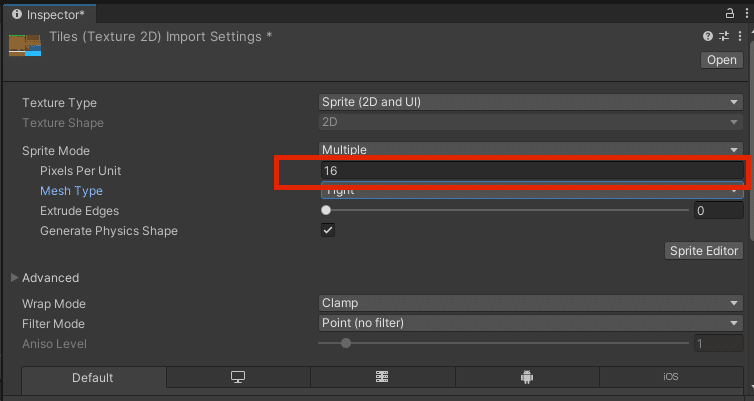Click the Mesh Type label
The image size is (754, 401).
point(71,191)
